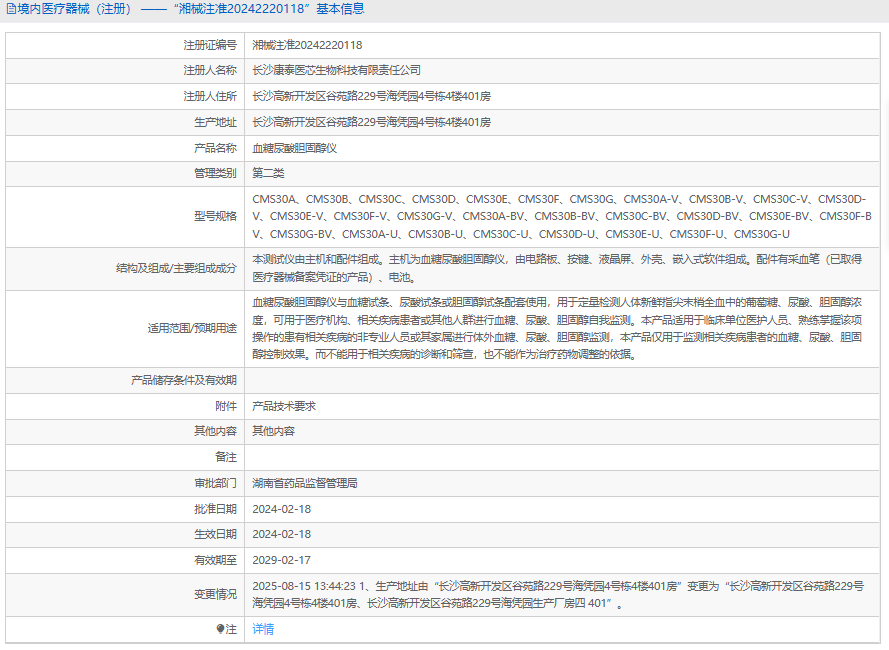Click the approval date value under 批准日期
This screenshot has height=650, width=889.
[x=281, y=509]
